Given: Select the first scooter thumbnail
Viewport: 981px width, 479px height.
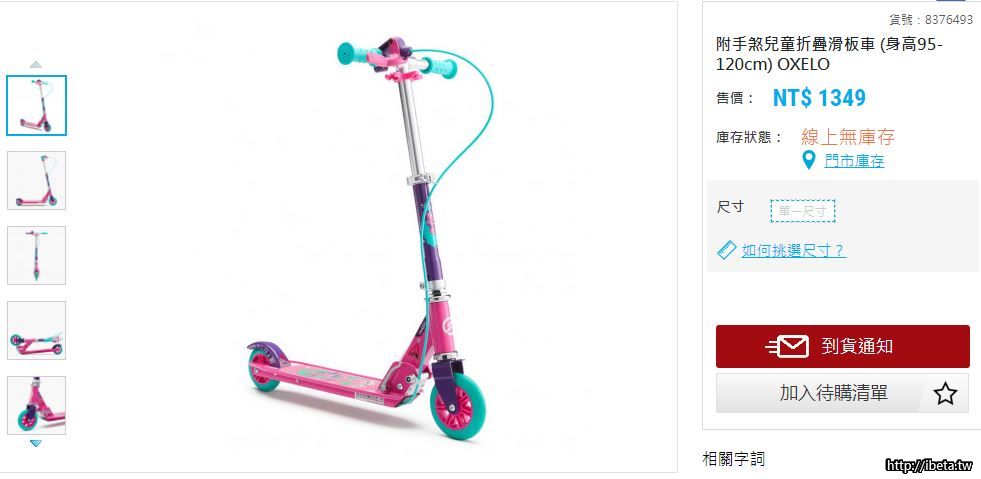Looking at the screenshot, I should [x=36, y=105].
